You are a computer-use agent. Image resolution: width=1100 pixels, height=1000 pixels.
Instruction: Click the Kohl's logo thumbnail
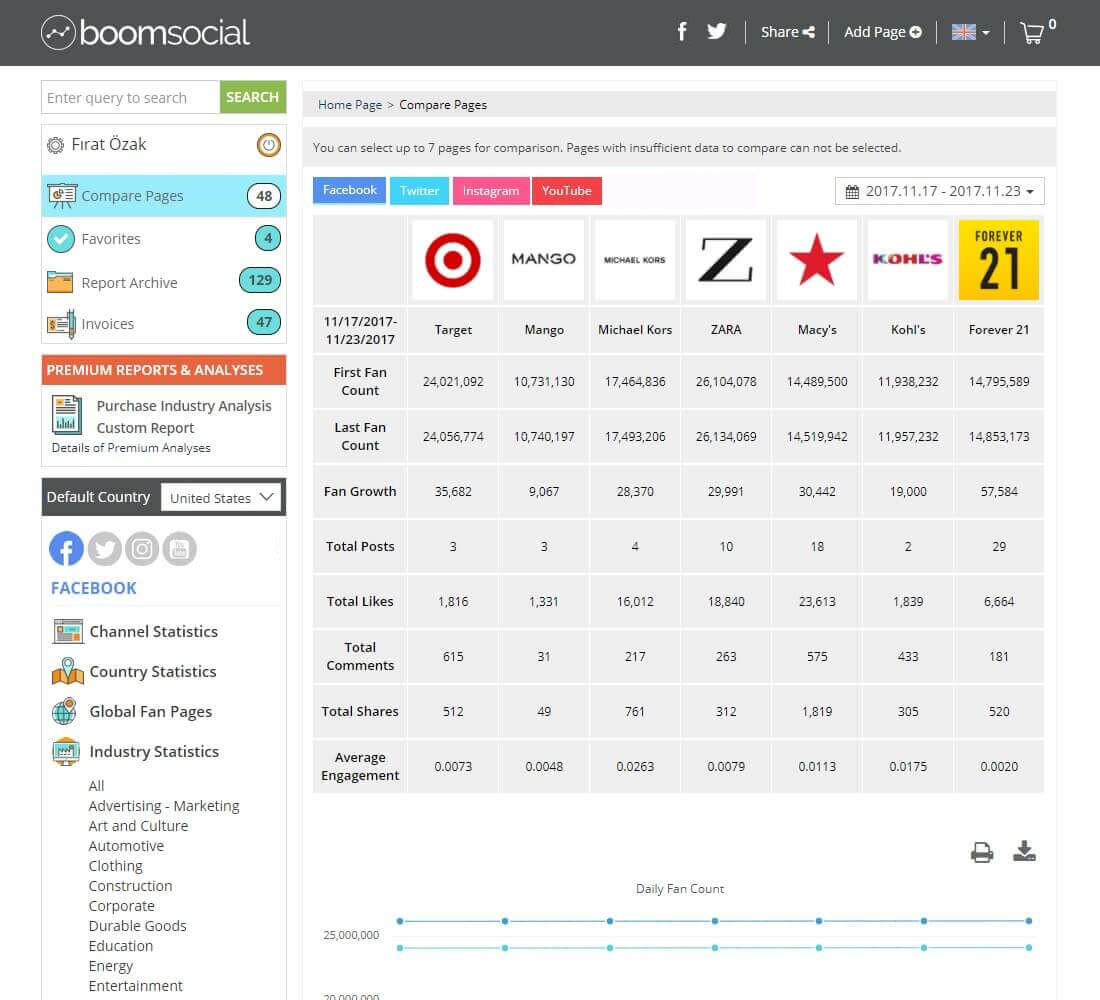[908, 260]
